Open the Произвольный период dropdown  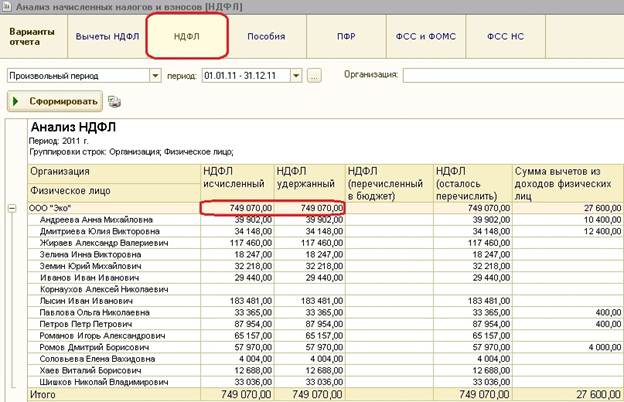tap(154, 75)
